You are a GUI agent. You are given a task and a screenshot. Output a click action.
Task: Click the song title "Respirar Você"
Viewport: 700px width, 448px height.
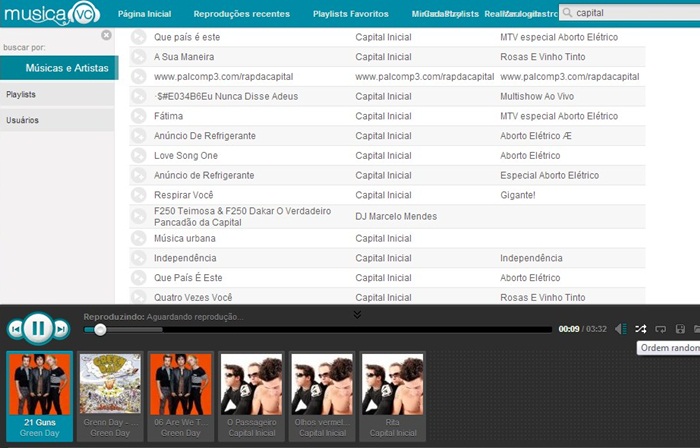(183, 195)
